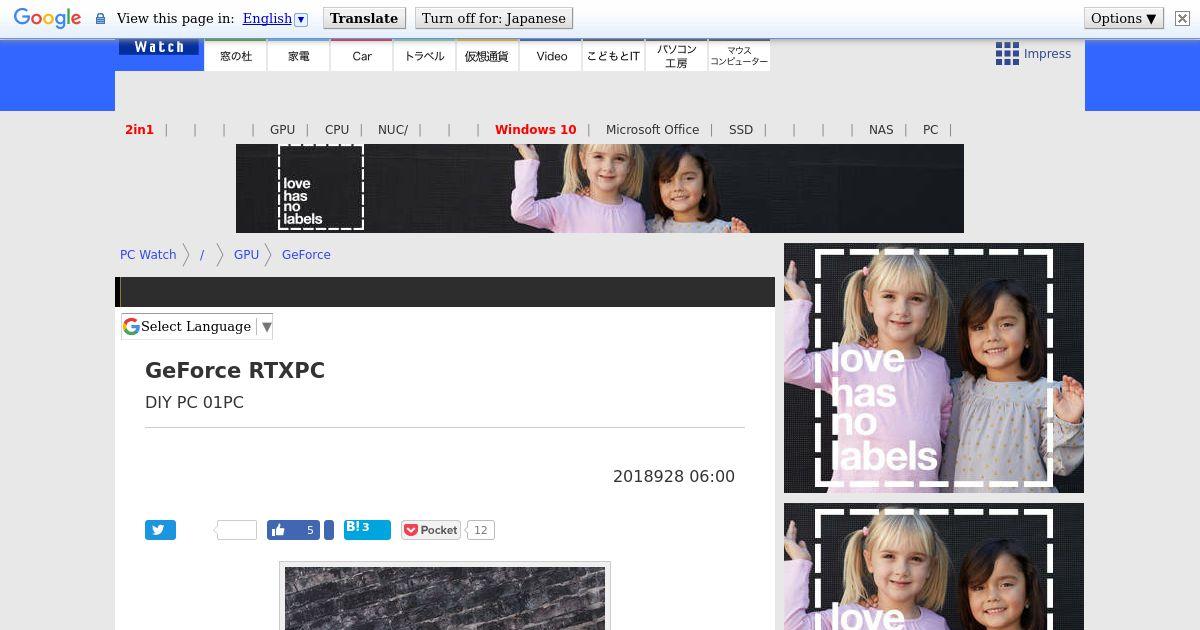Click the Watch site logo
The height and width of the screenshot is (630, 1200).
[158, 47]
